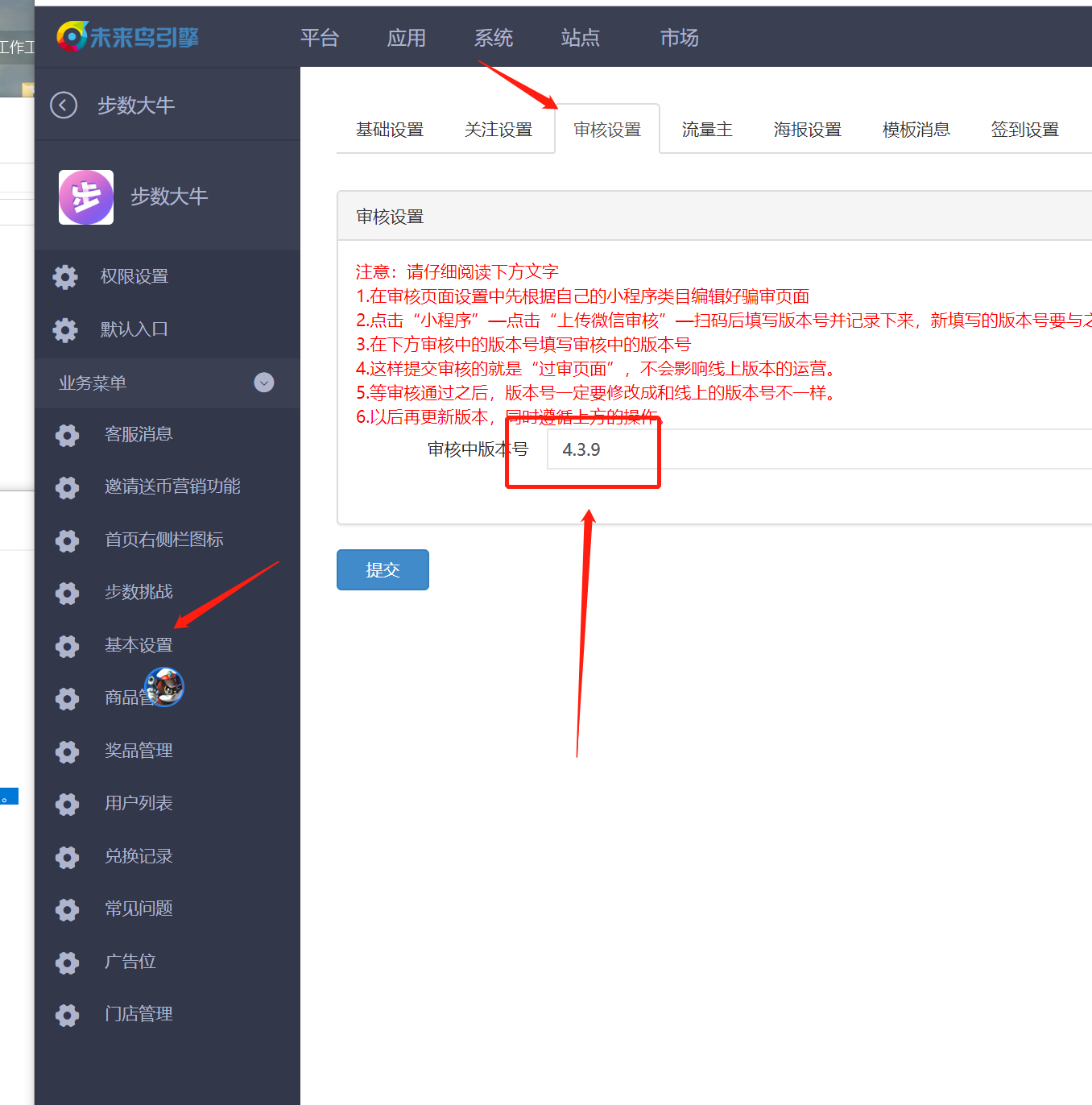
Task: Open 权限设置 in the sidebar
Action: (x=134, y=276)
